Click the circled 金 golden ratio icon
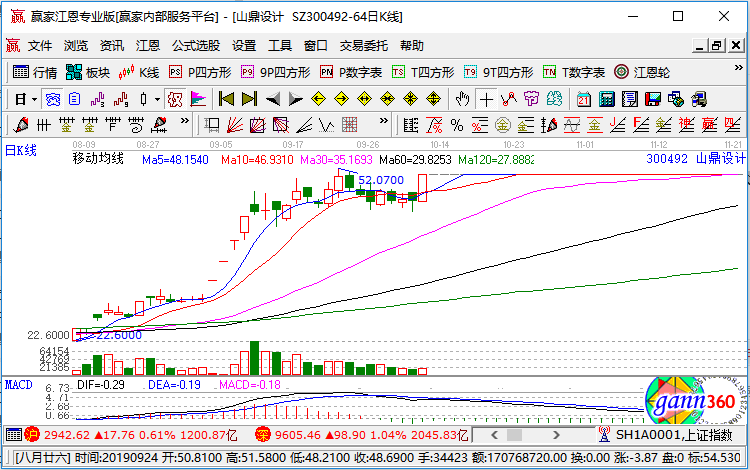 tap(503, 125)
